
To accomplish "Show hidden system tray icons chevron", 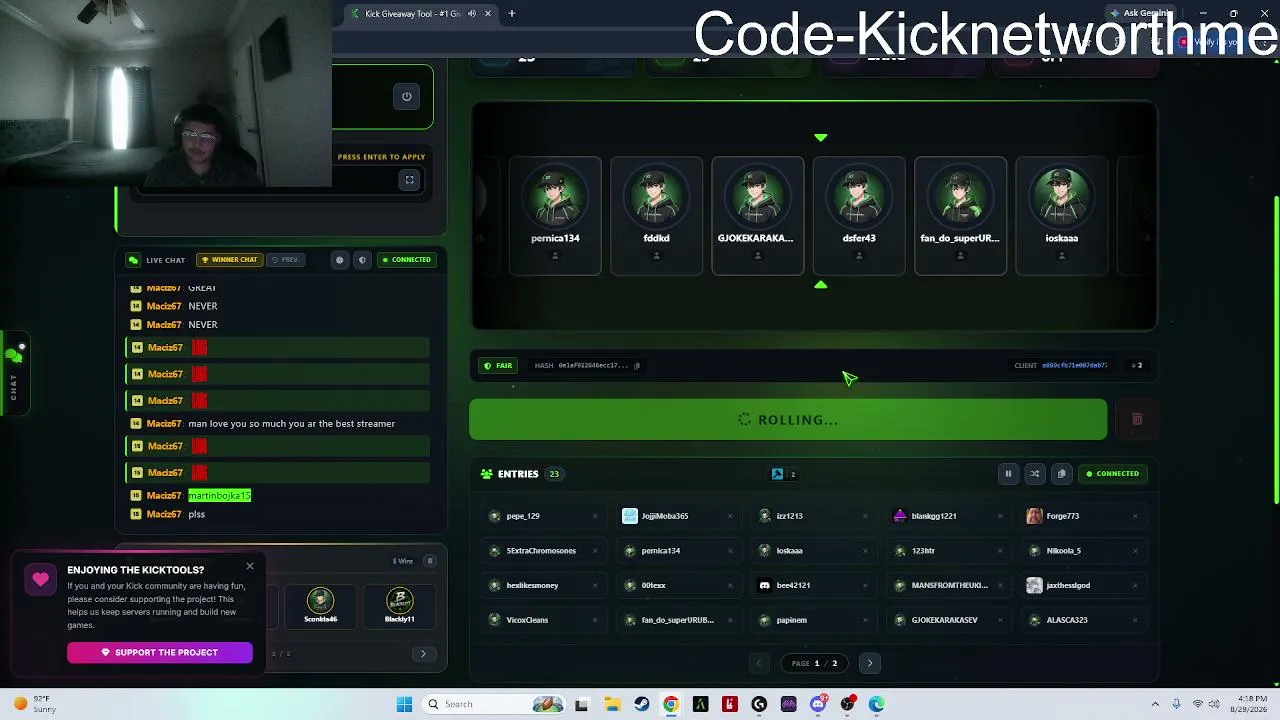I will [x=1155, y=704].
